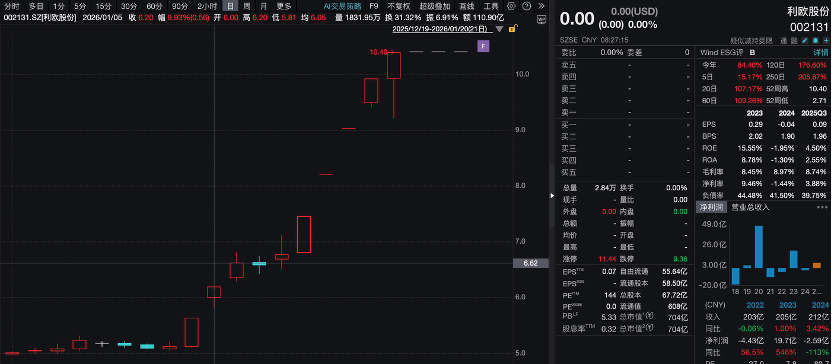Click the purple F marker on the chart

click(483, 46)
